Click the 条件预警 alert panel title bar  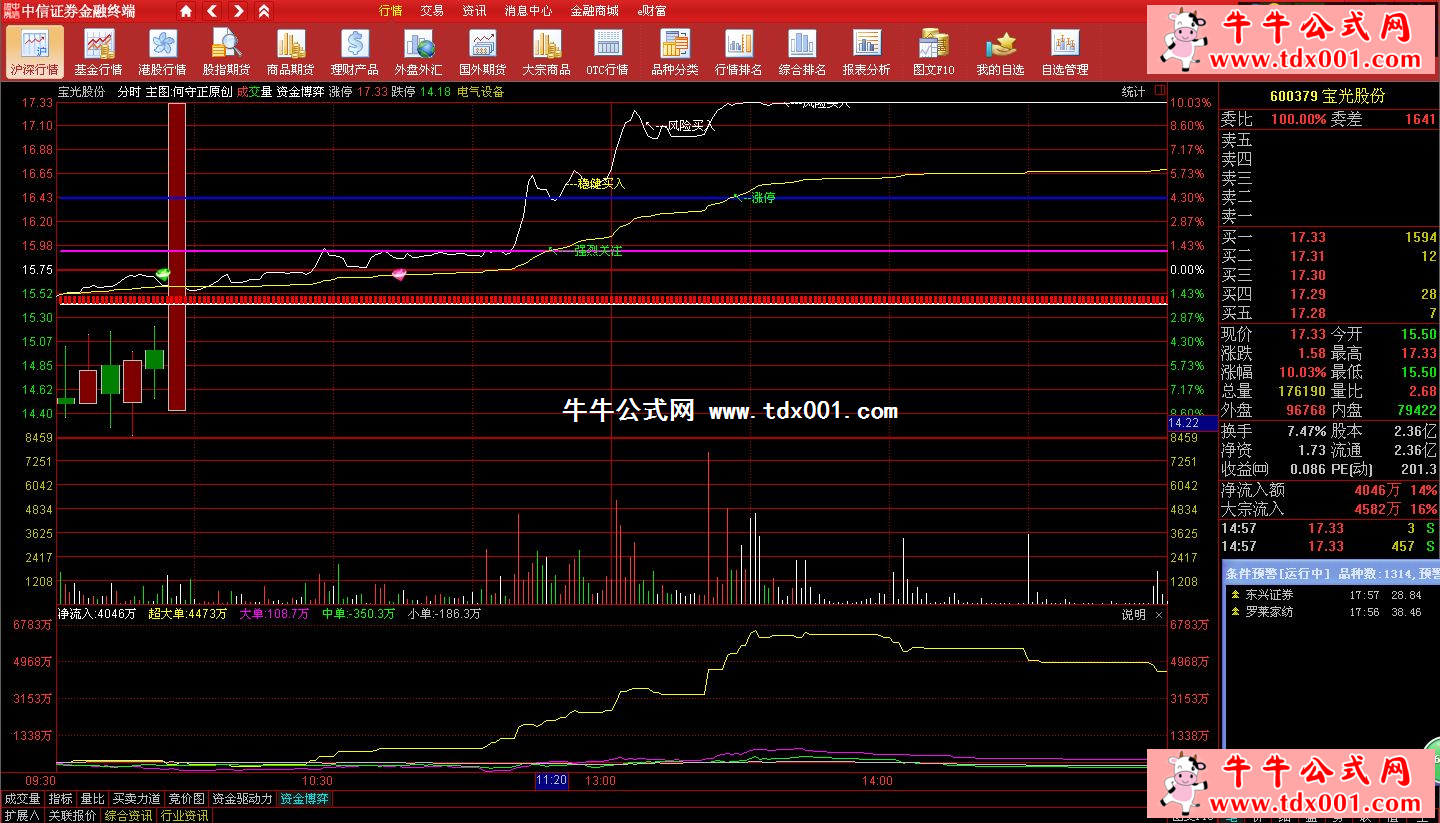(1331, 573)
